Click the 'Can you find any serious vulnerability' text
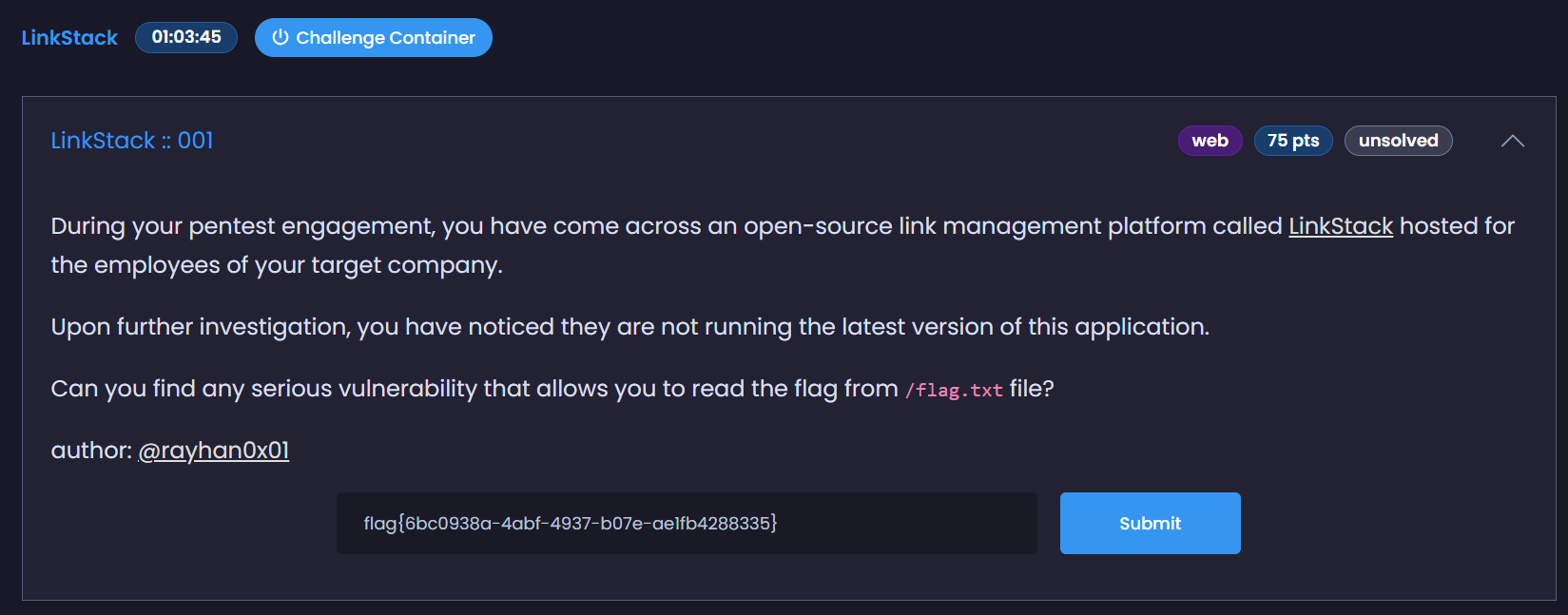Screen dimensions: 1568x615 coord(474,389)
